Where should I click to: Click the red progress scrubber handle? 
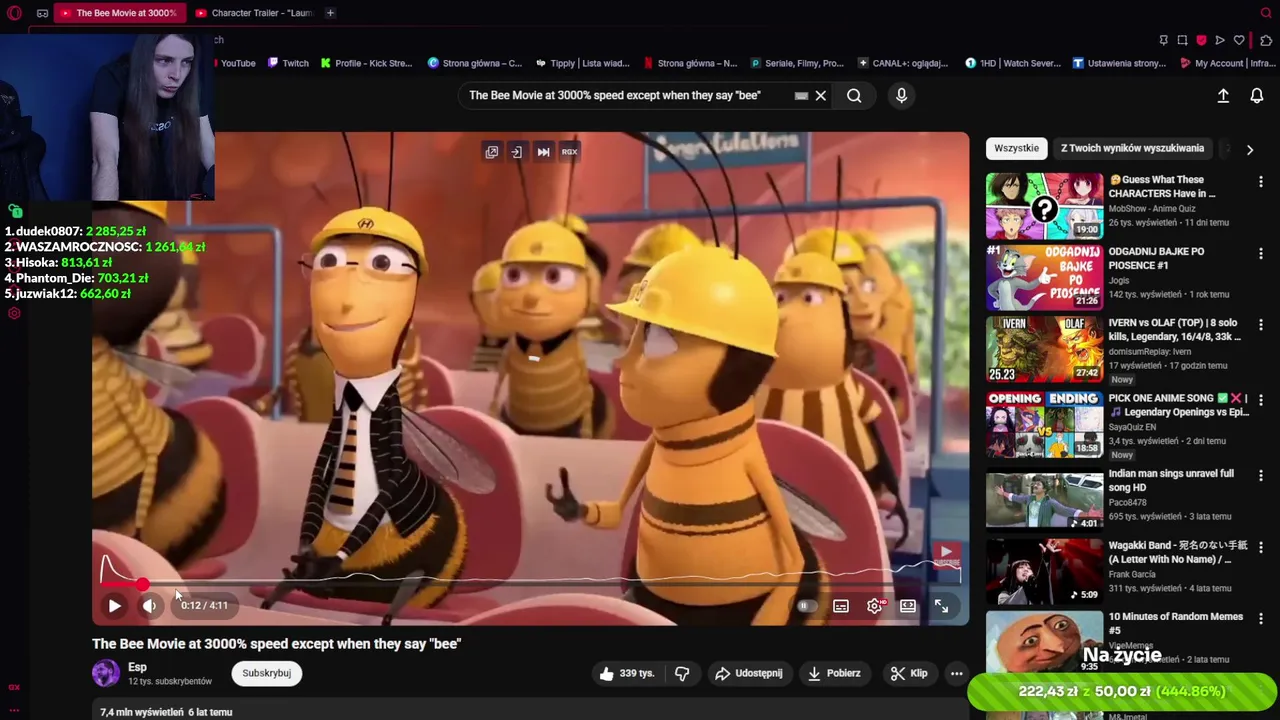143,585
